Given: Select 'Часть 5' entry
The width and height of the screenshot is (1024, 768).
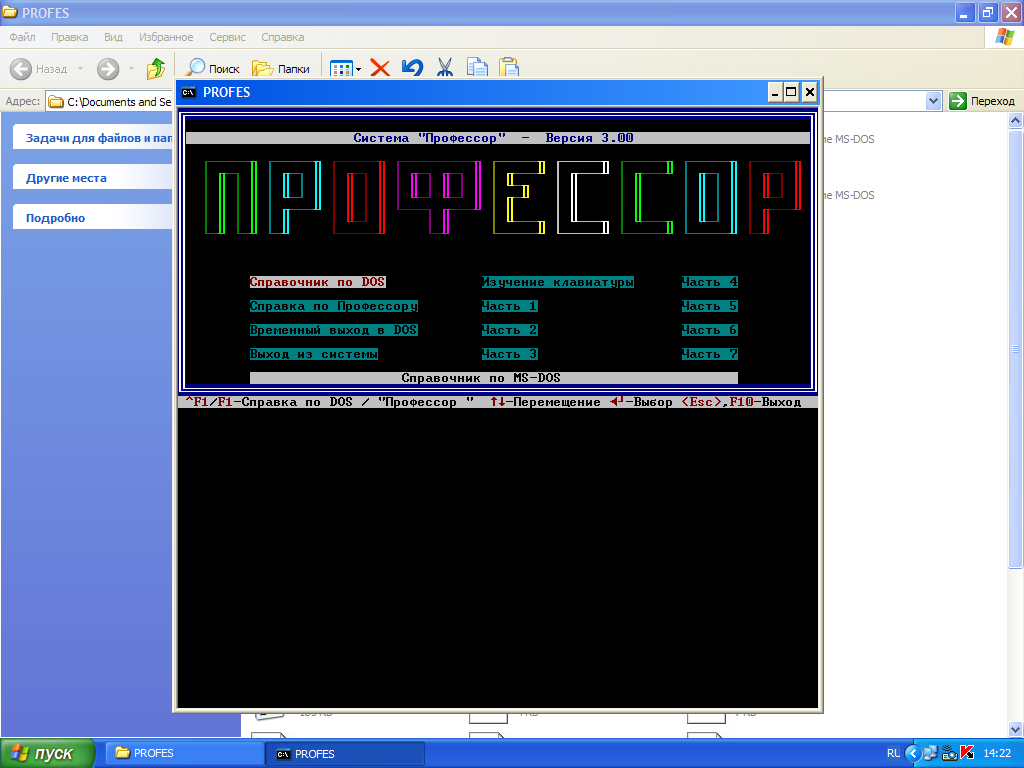Looking at the screenshot, I should (710, 306).
